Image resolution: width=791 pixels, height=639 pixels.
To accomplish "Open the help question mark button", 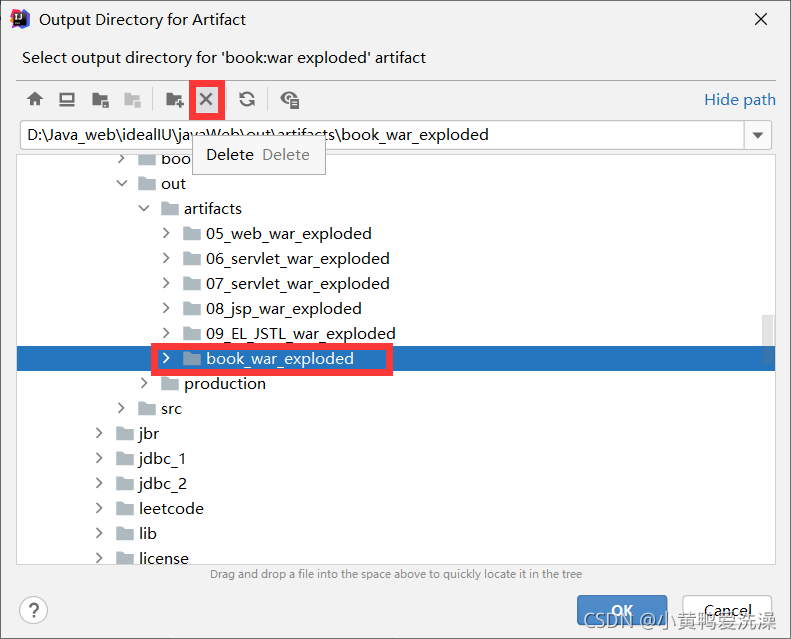I will pos(34,610).
